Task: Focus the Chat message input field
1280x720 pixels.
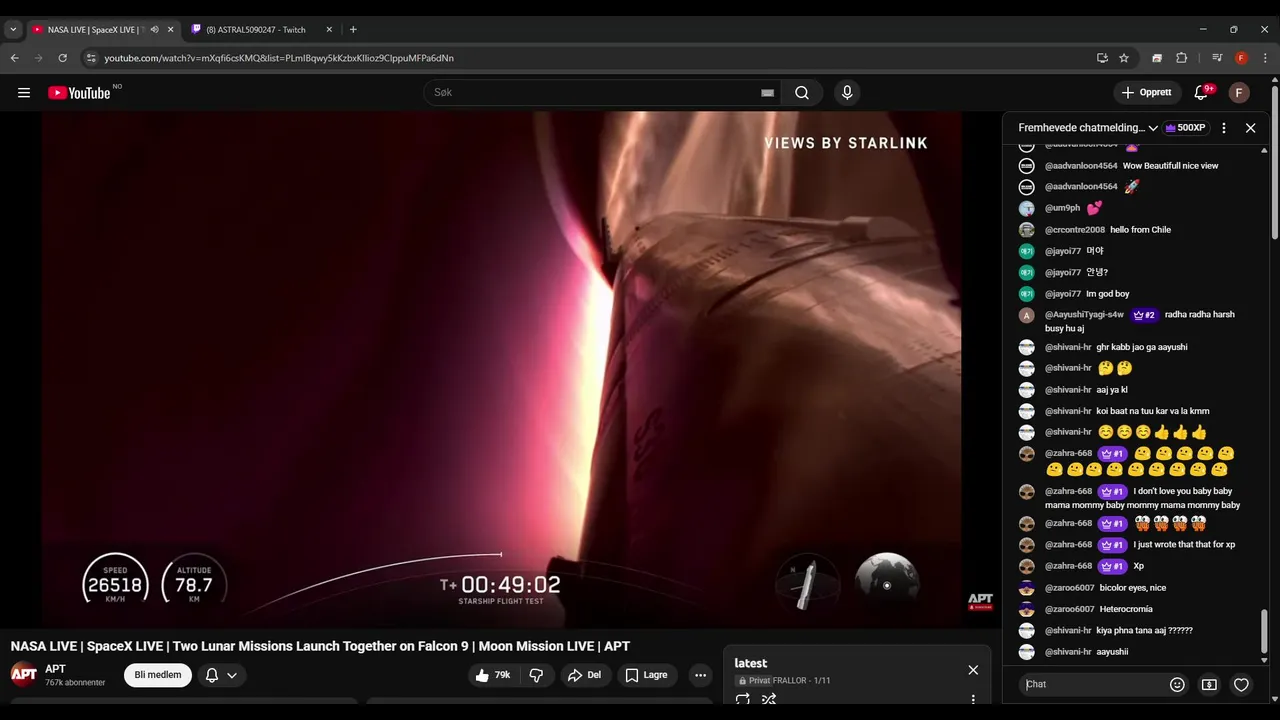Action: [1092, 684]
